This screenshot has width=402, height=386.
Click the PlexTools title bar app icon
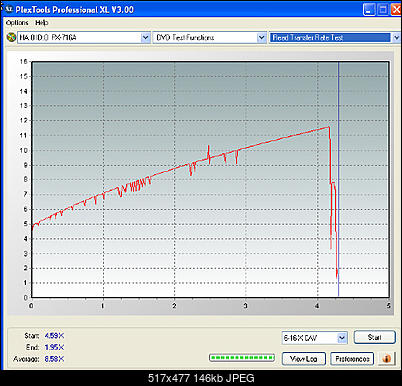tap(9, 9)
